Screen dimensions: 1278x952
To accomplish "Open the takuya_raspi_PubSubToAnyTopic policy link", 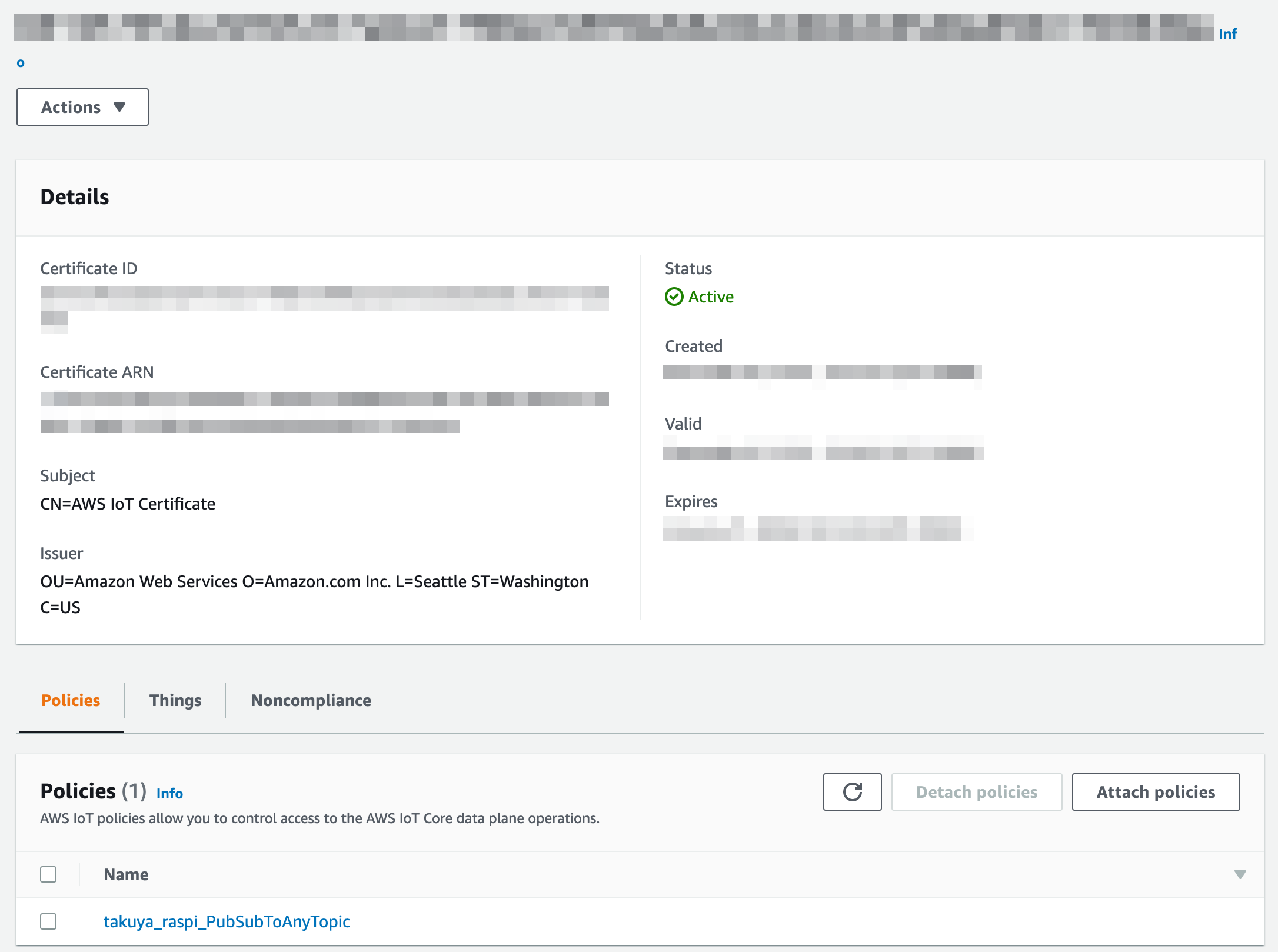I will pos(227,921).
